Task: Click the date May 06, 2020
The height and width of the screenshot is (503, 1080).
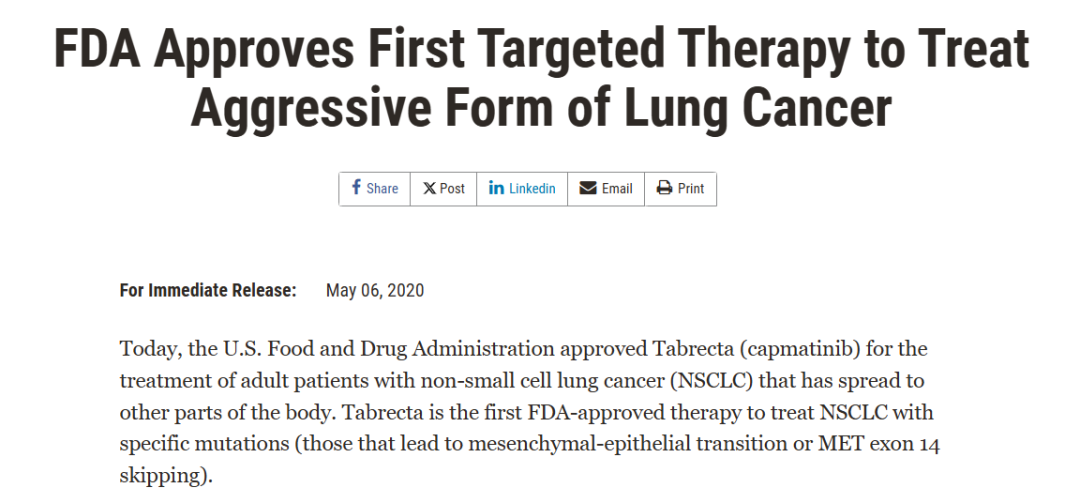Action: (x=375, y=290)
